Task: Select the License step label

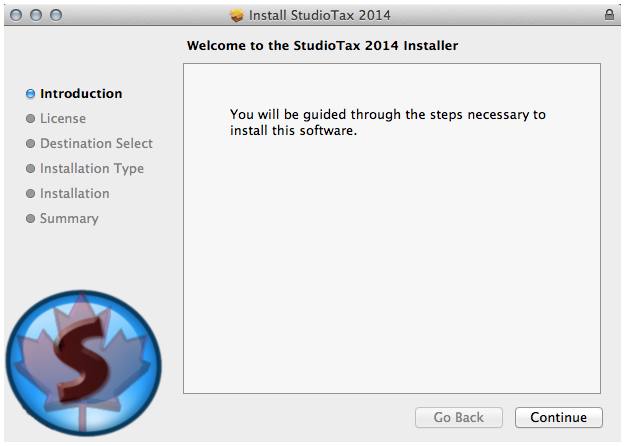Action: click(x=63, y=118)
